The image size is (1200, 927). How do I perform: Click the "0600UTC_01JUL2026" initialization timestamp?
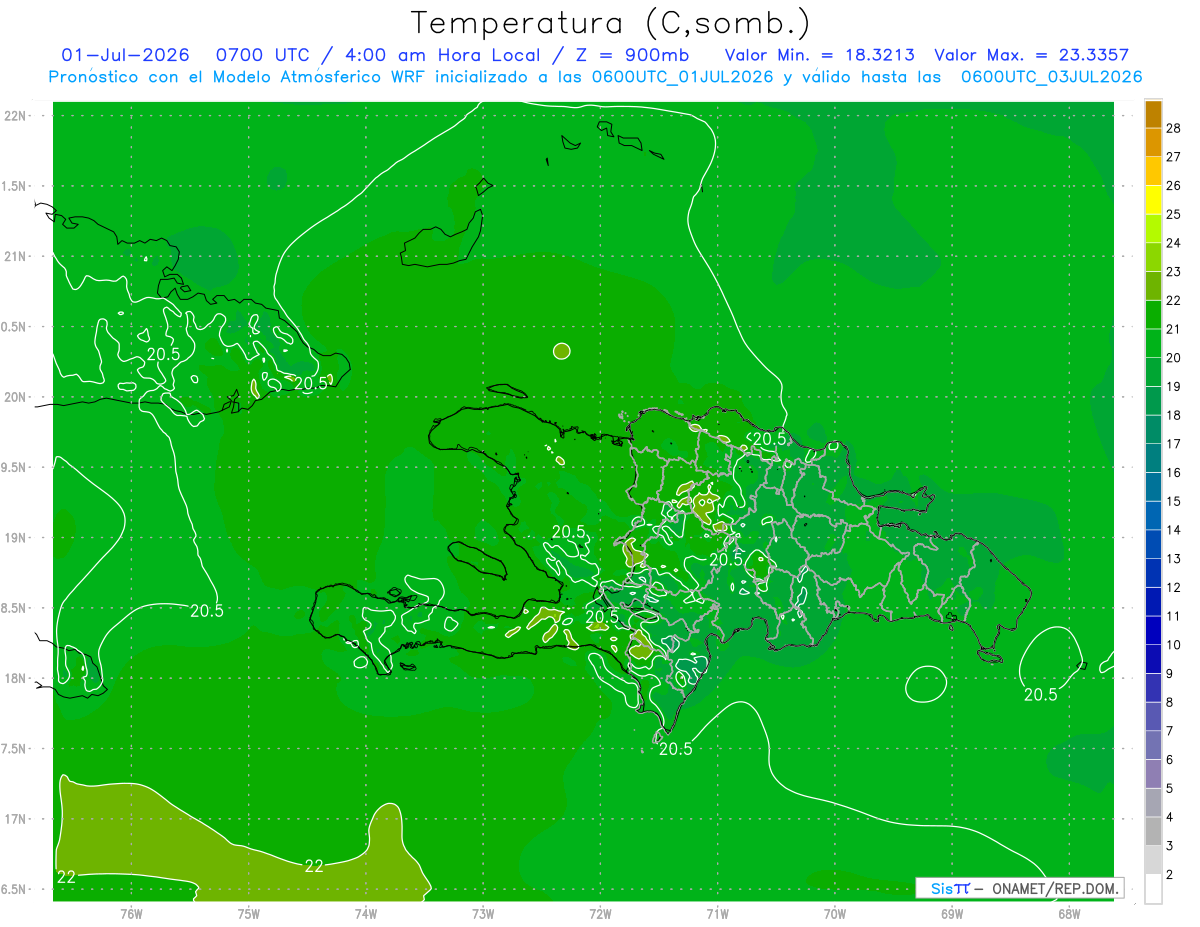coord(683,77)
